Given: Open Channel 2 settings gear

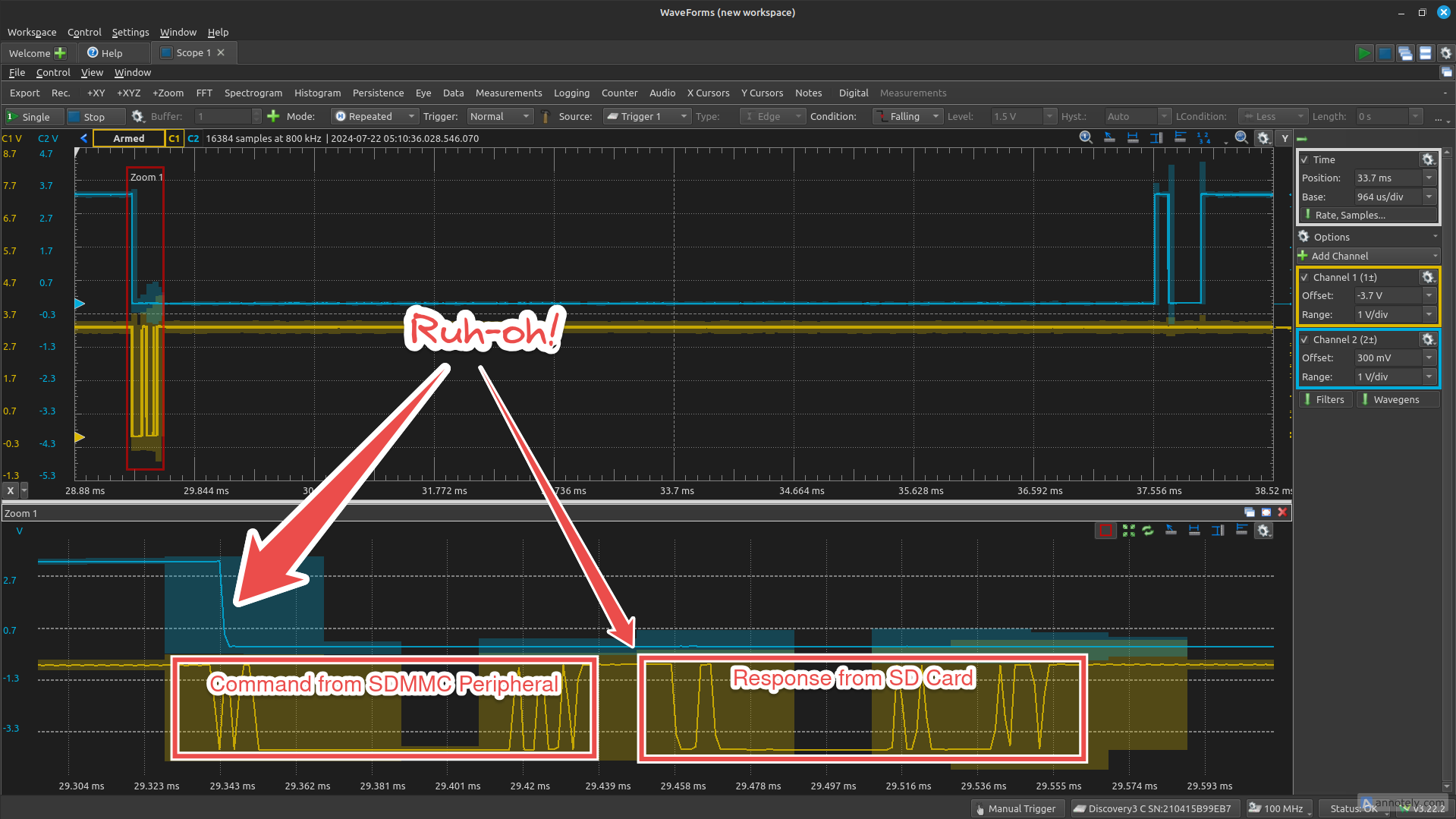Looking at the screenshot, I should (x=1427, y=339).
